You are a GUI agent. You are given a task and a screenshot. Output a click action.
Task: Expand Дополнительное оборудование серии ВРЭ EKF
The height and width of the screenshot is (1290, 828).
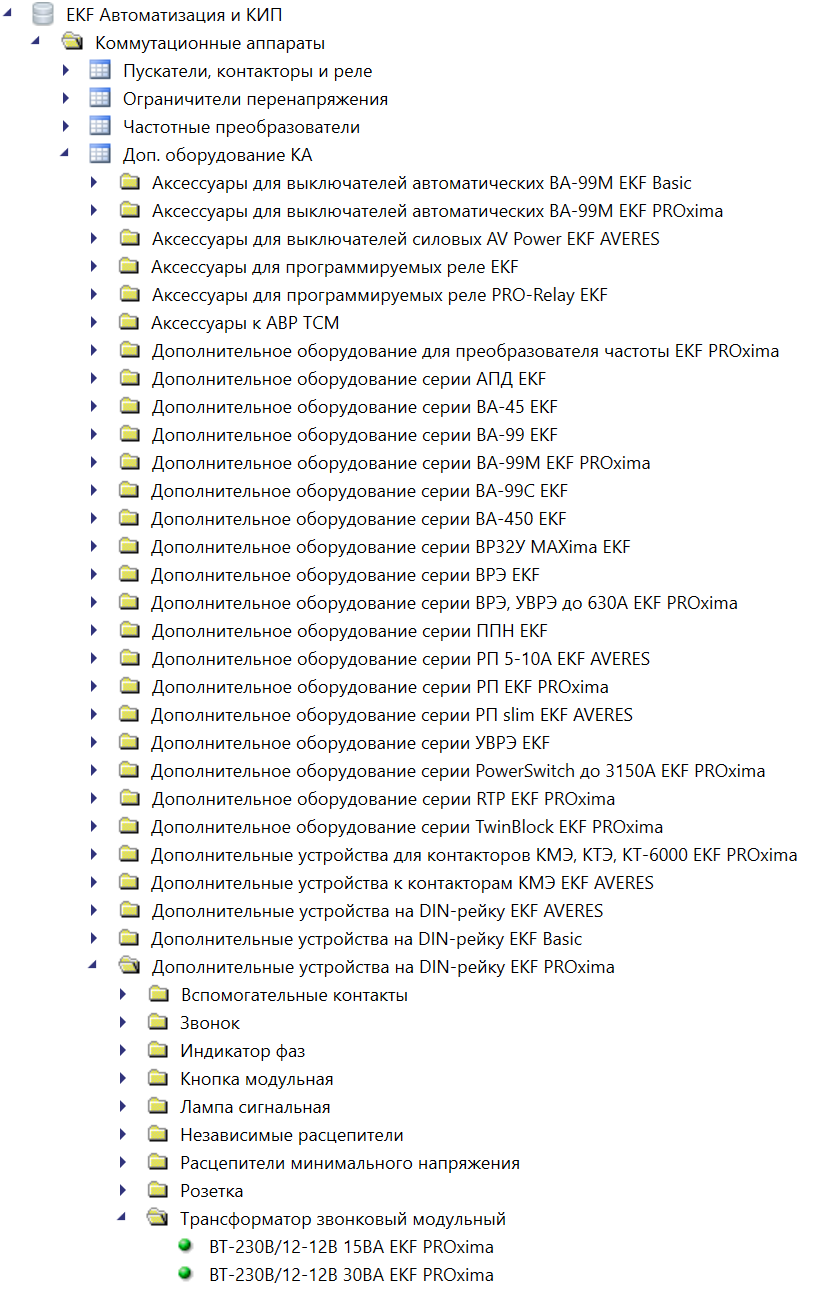coord(95,575)
